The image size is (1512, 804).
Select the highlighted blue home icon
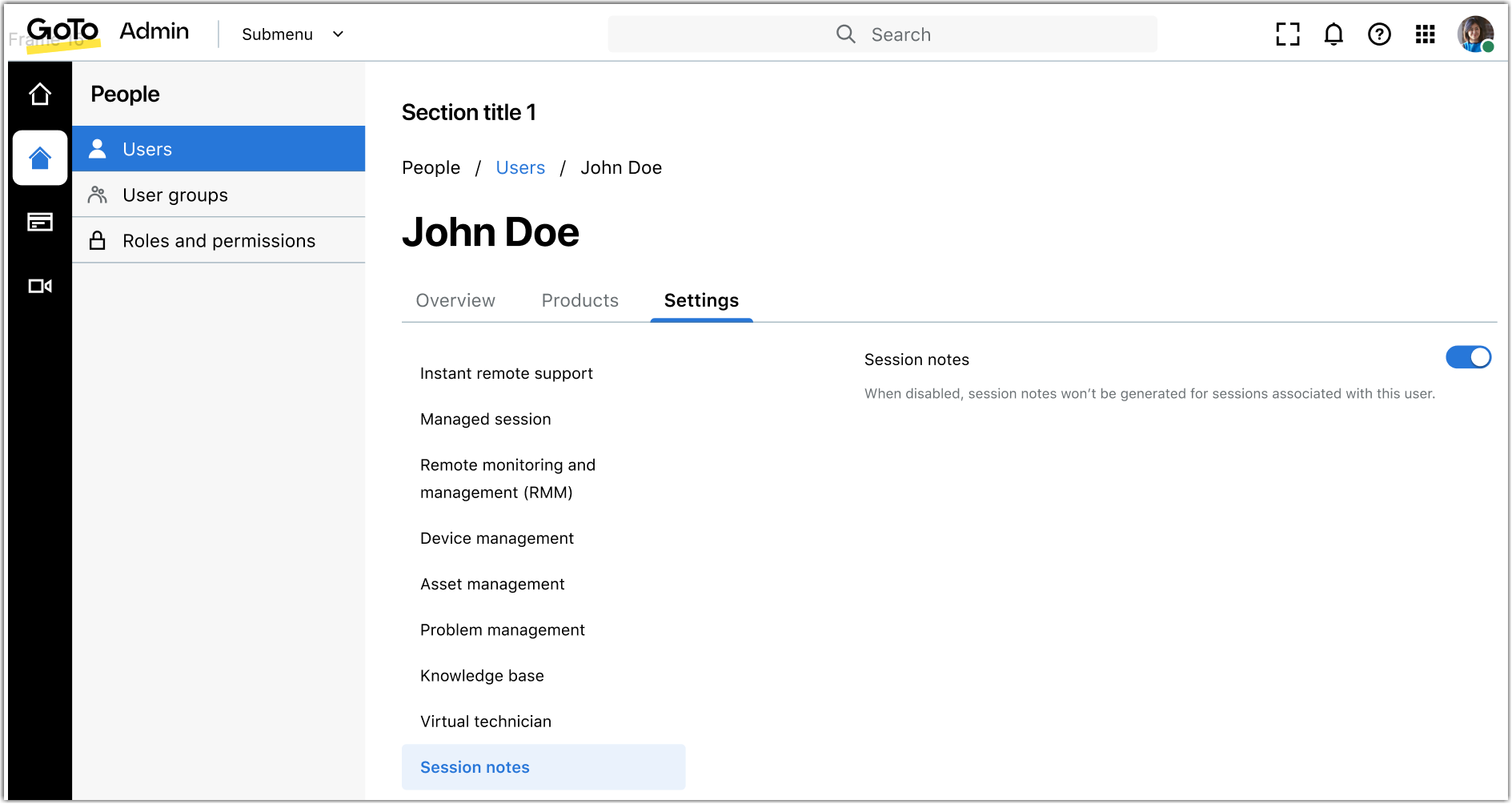[40, 158]
